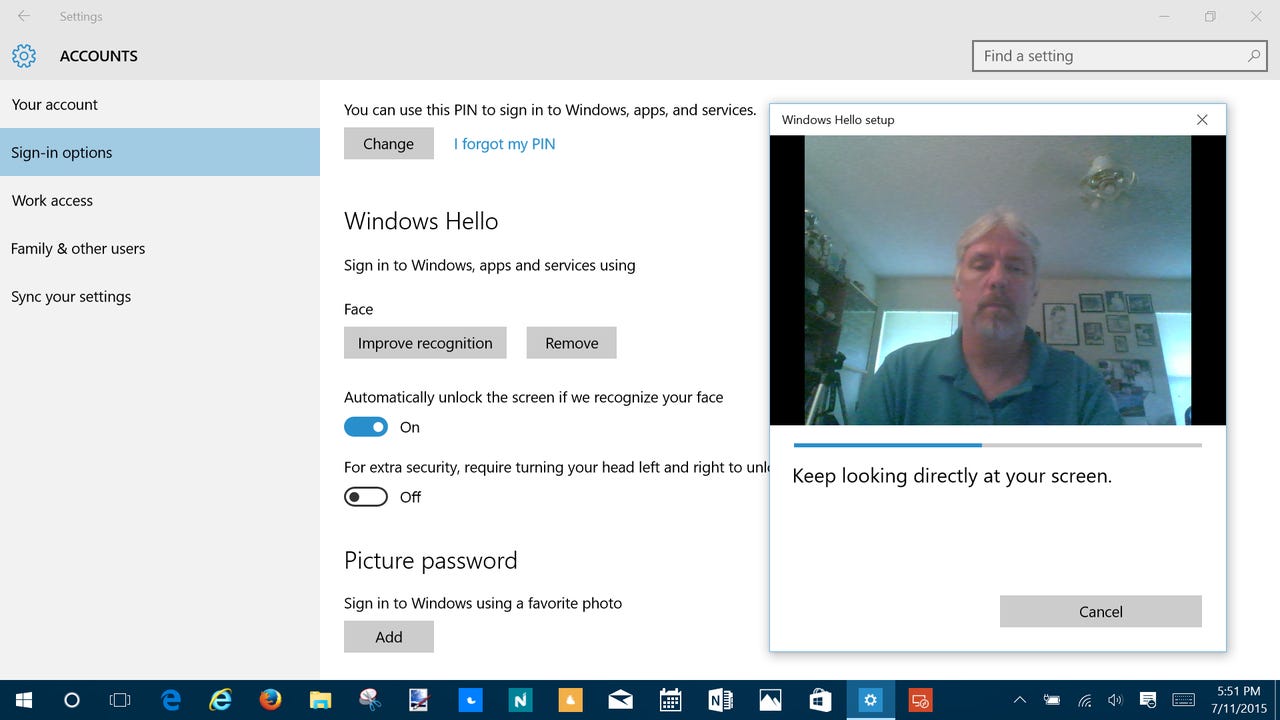Open OneNote from the taskbar

click(719, 700)
